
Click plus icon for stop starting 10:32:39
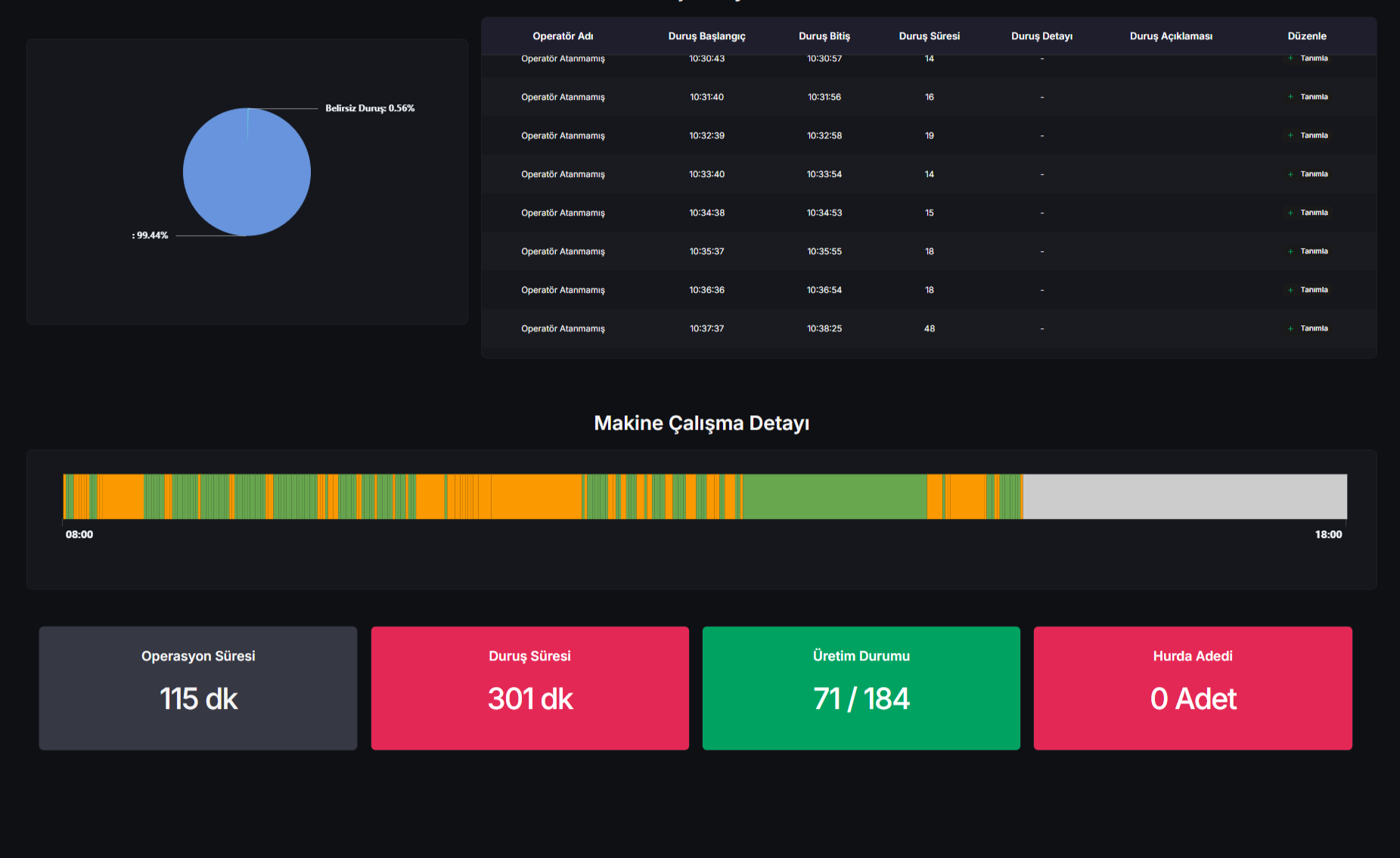pyautogui.click(x=1290, y=135)
